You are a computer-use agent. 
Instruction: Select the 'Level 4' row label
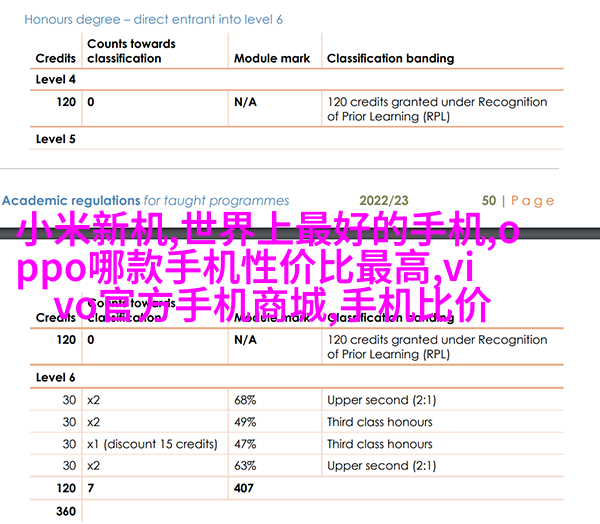click(x=55, y=79)
